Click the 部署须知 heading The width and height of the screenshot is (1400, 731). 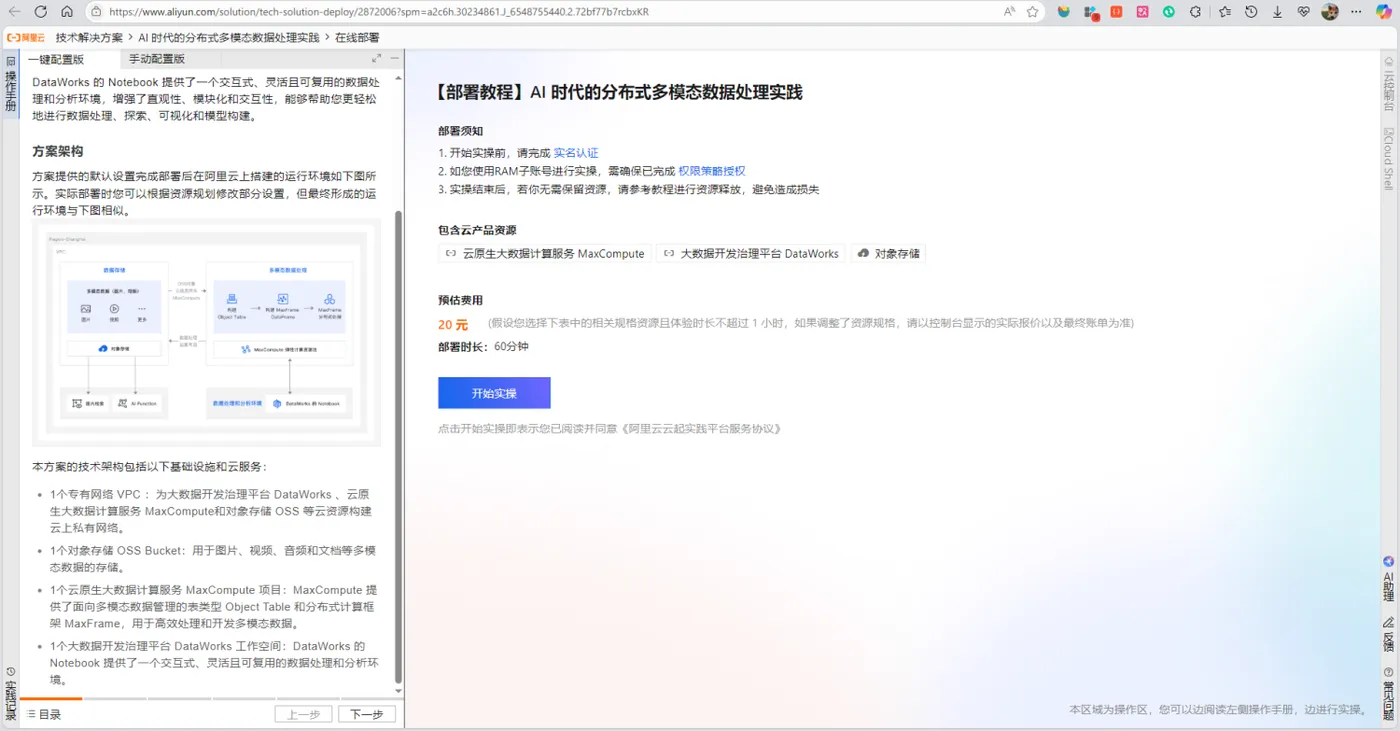click(x=460, y=131)
